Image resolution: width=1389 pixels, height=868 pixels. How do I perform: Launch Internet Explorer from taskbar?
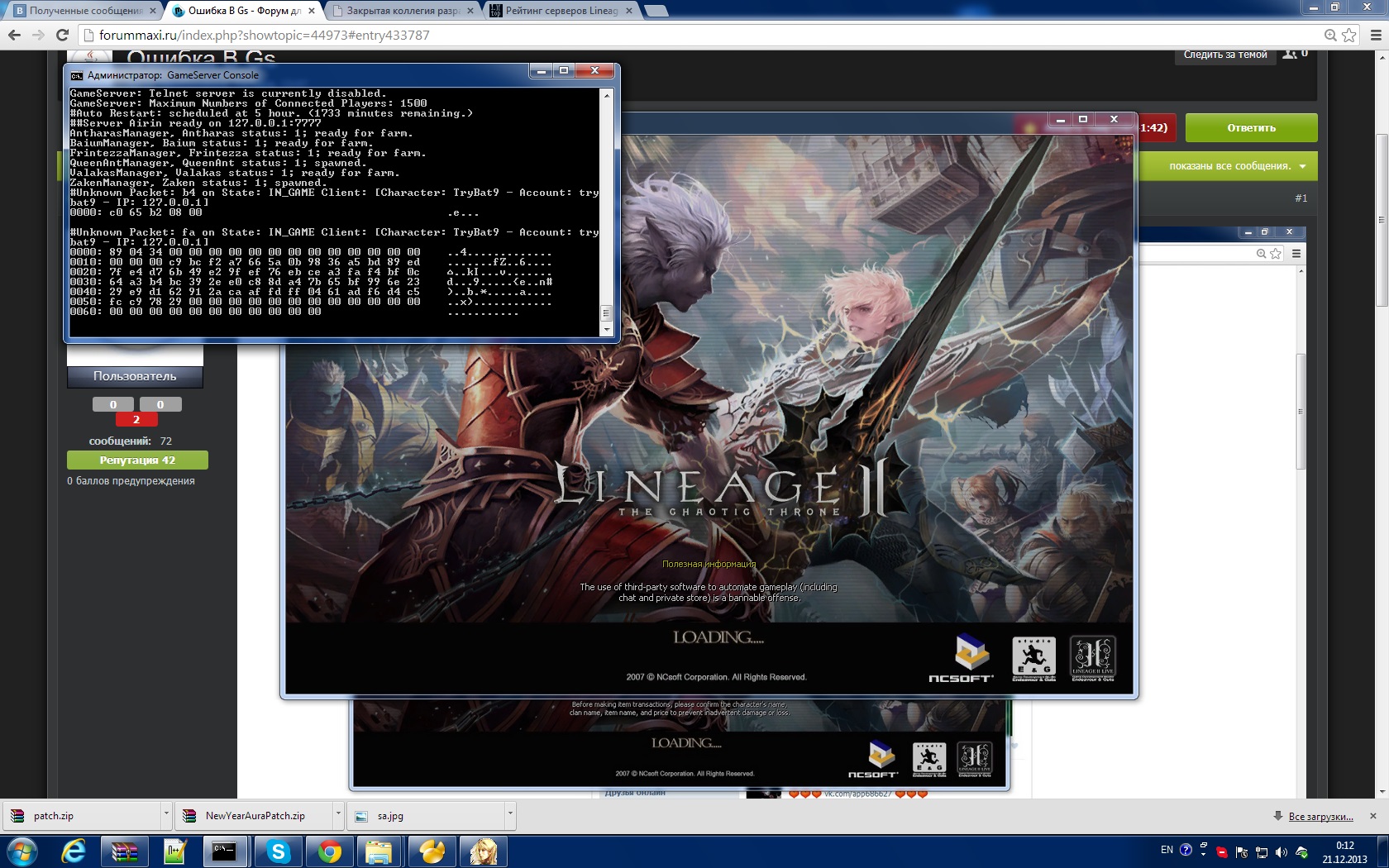click(x=74, y=851)
